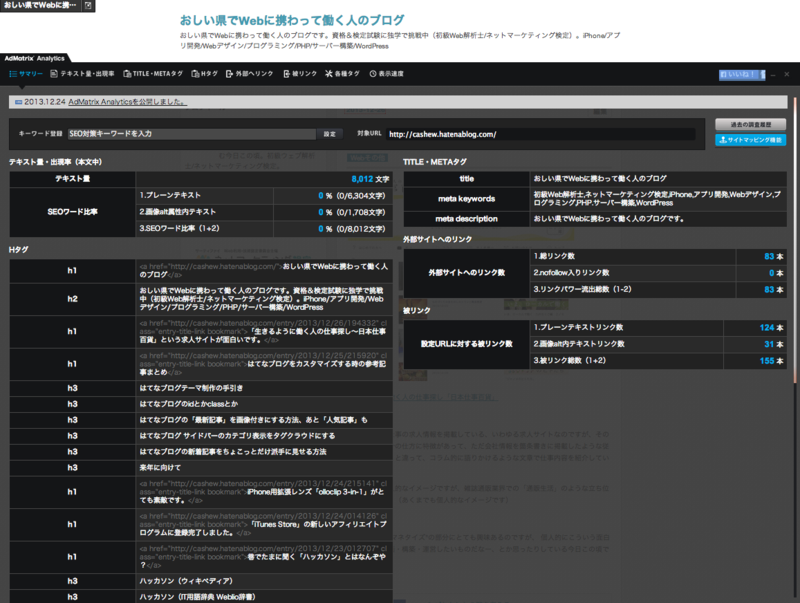800x603 pixels.
Task: Switch to the テキスト量・出現率 tab
Action: click(x=82, y=74)
